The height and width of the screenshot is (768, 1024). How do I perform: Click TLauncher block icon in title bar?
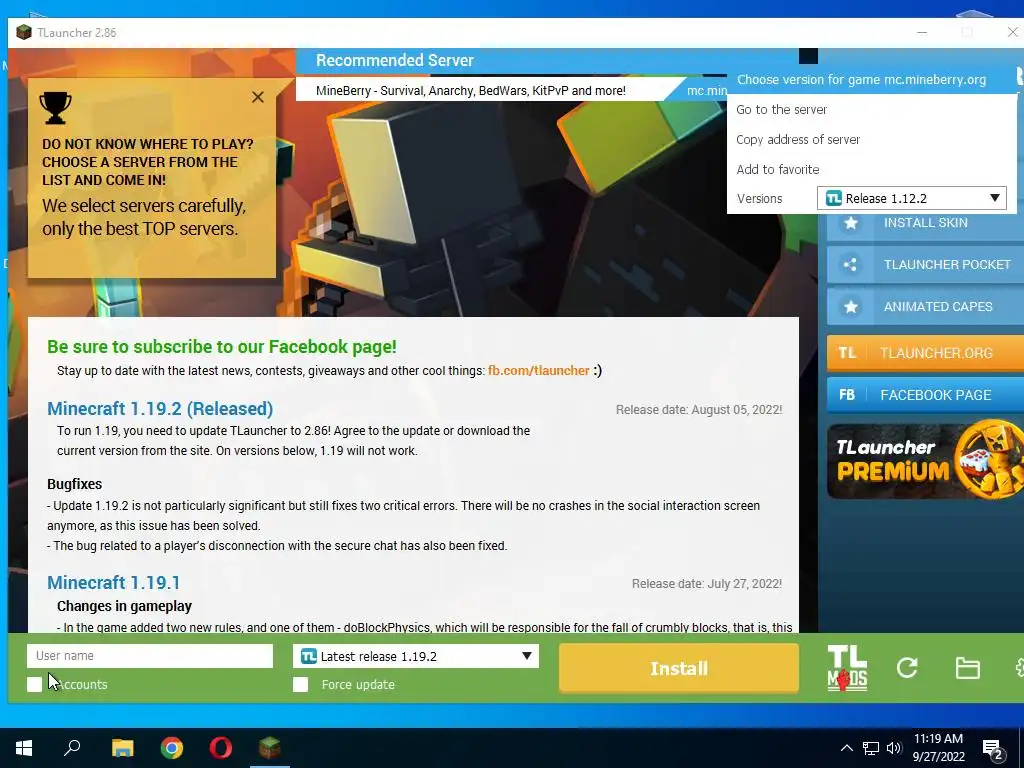pos(24,32)
